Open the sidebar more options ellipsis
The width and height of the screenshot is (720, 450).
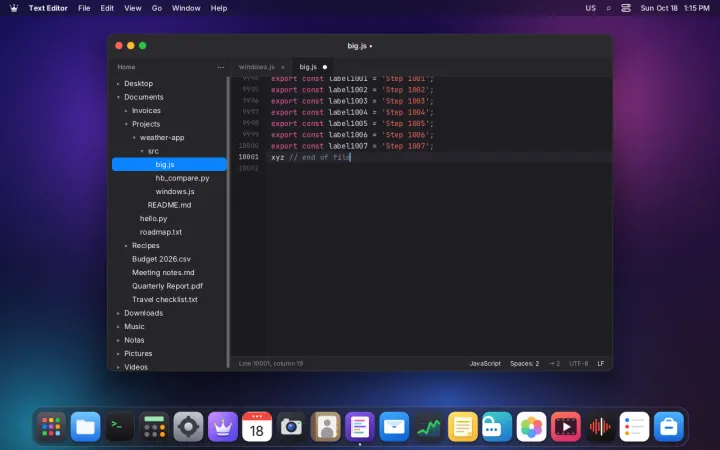tap(220, 67)
